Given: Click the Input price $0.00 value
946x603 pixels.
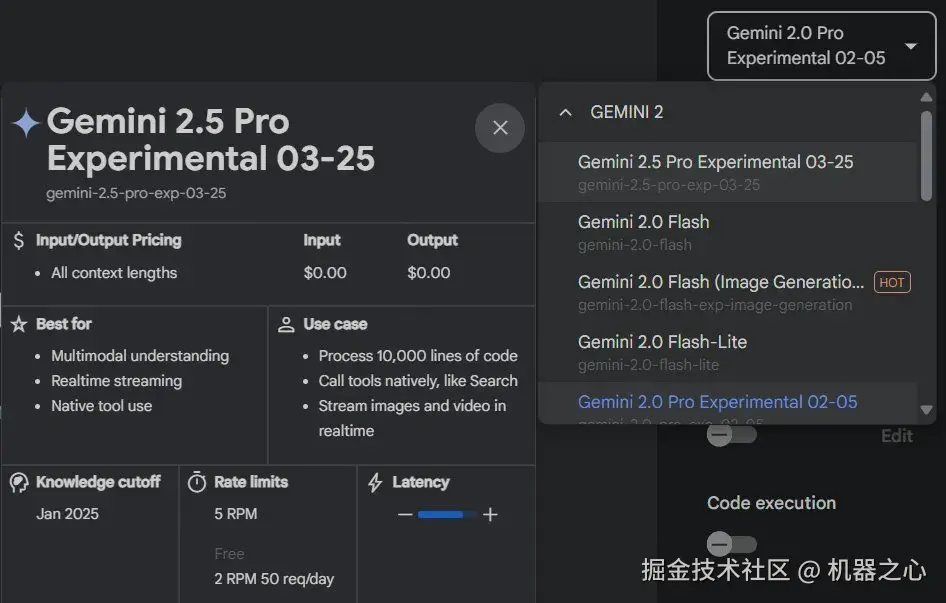Looking at the screenshot, I should (x=325, y=273).
